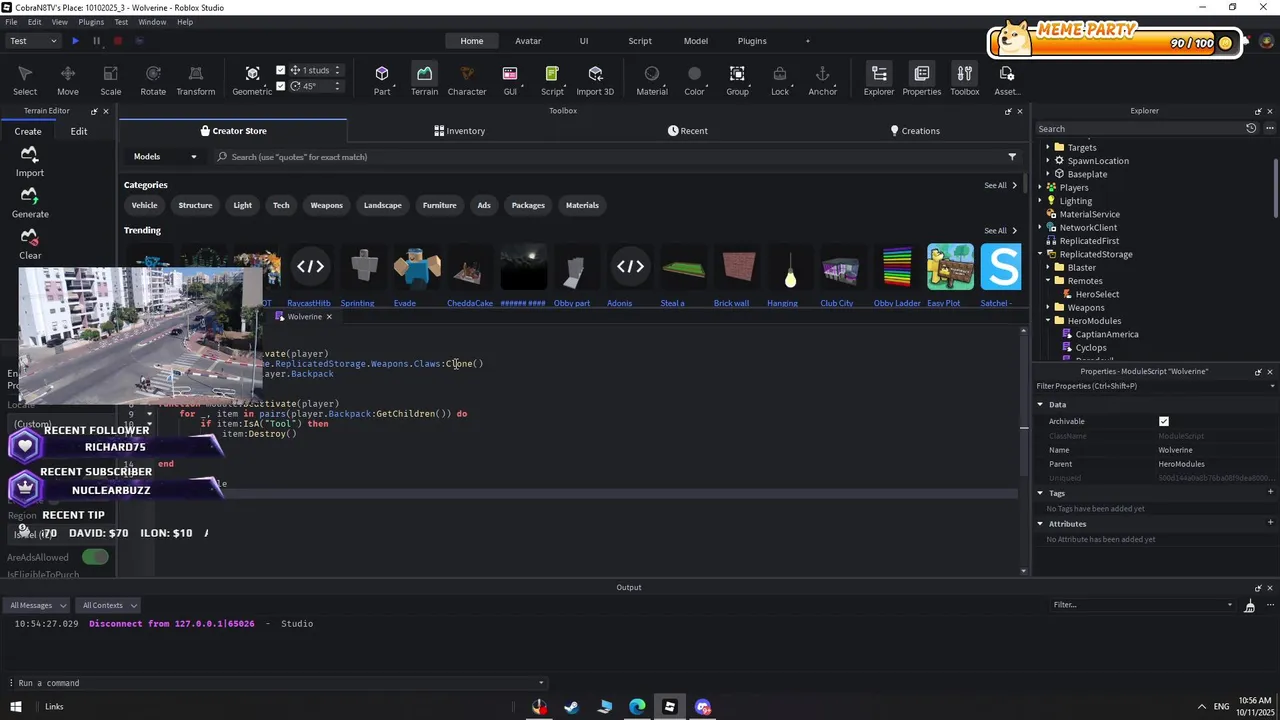This screenshot has height=720, width=1280.
Task: Select the Transform tool
Action: point(195,80)
